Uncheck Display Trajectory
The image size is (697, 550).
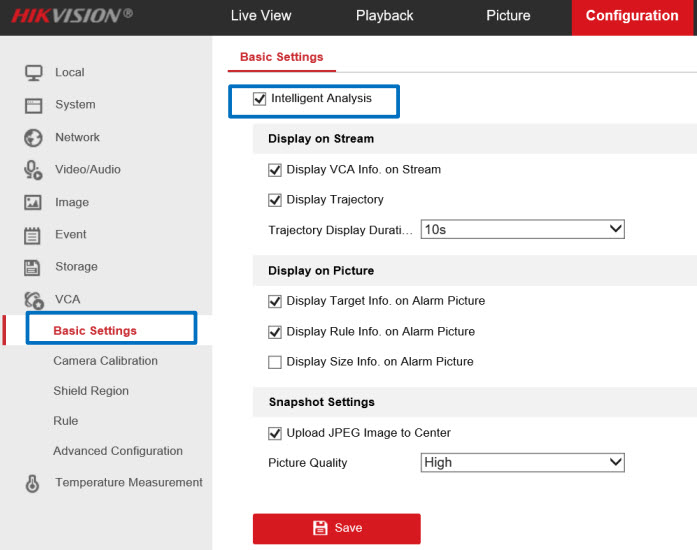pos(275,200)
